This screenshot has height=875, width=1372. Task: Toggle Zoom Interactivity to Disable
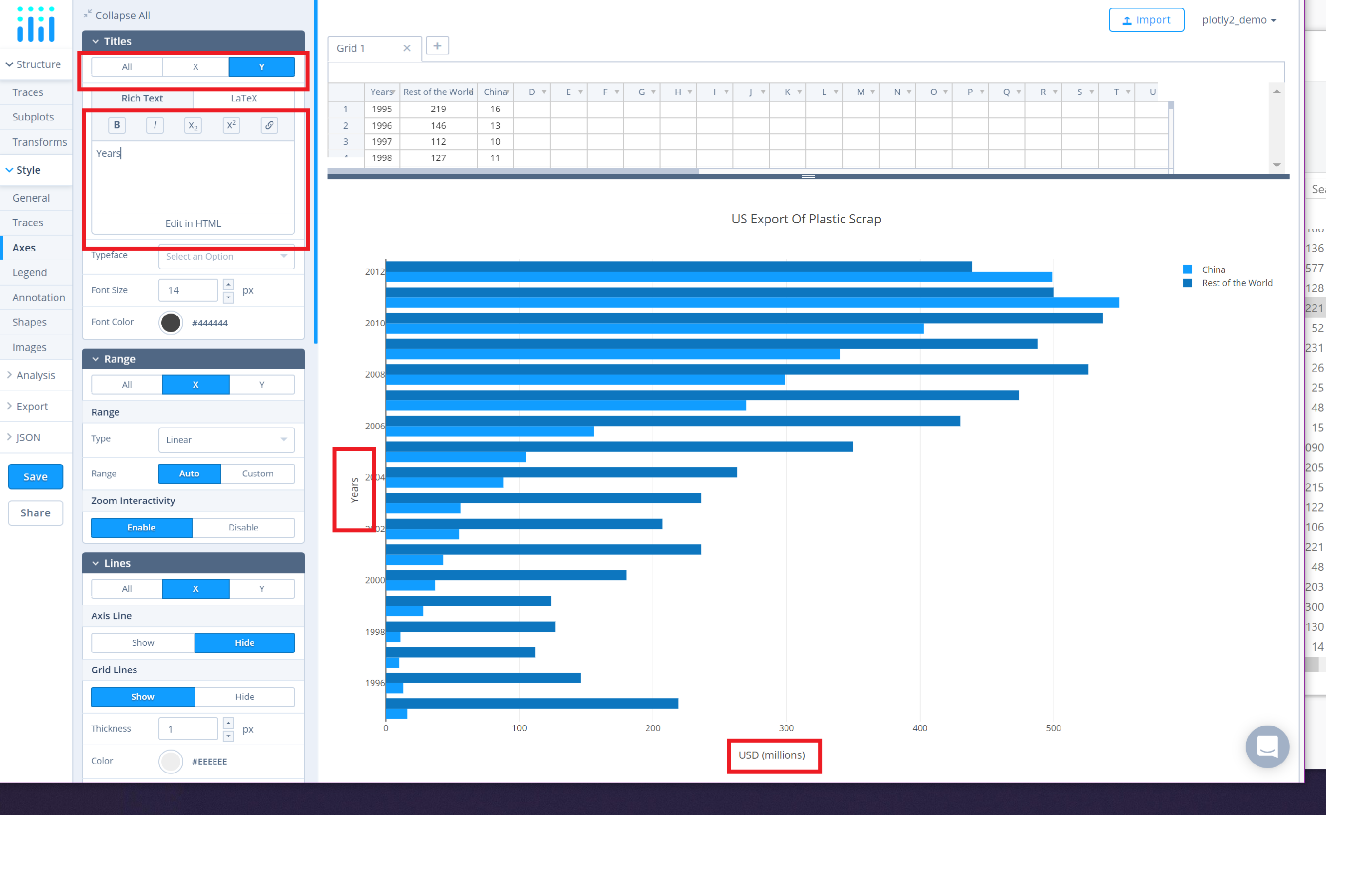pos(243,527)
